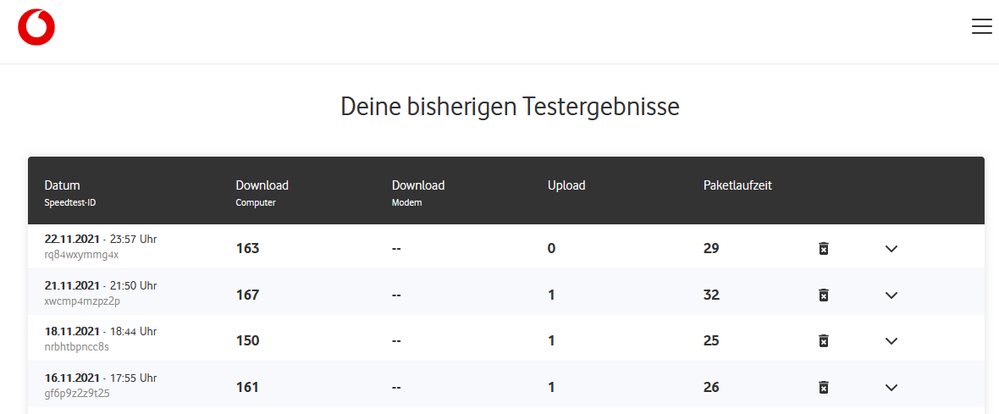Click the Datum column header

(62, 185)
